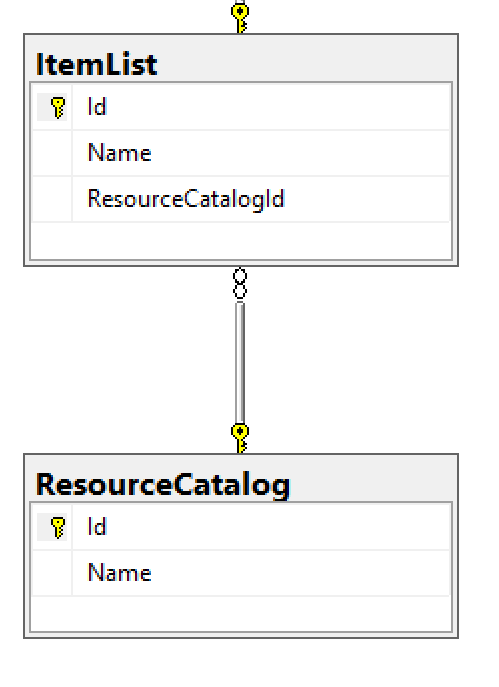Select the ItemList table title bar
Image resolution: width=499 pixels, height=687 pixels.
pyautogui.click(x=241, y=59)
